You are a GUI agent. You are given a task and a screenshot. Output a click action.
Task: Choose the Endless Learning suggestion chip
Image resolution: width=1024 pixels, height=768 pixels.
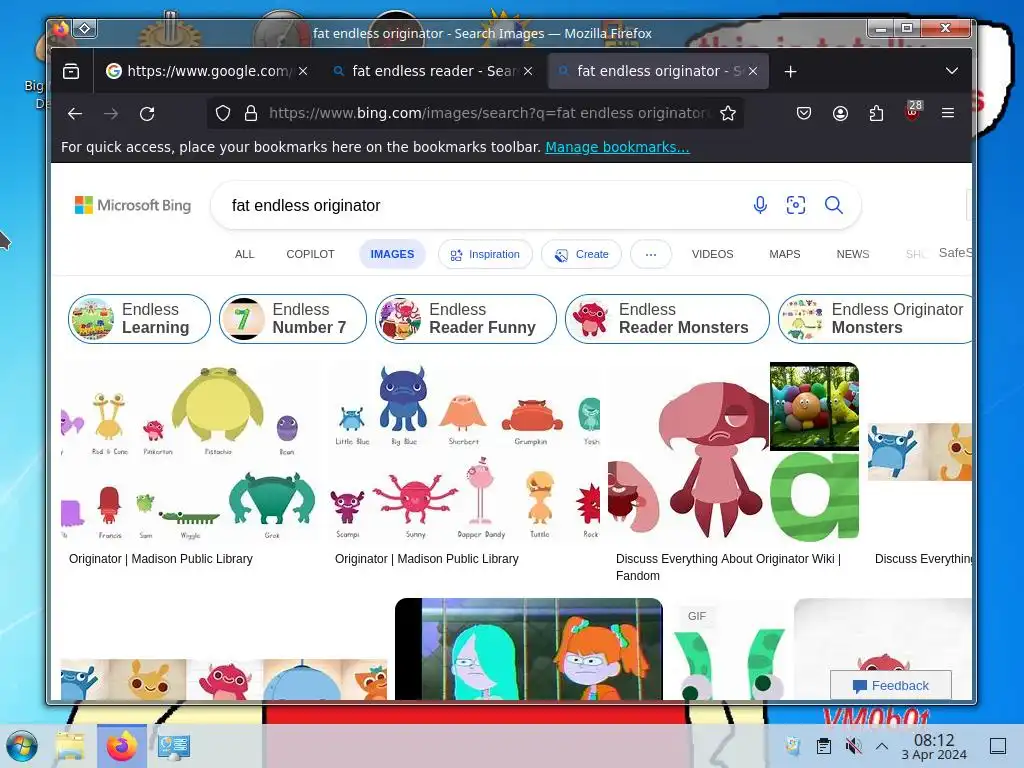139,319
